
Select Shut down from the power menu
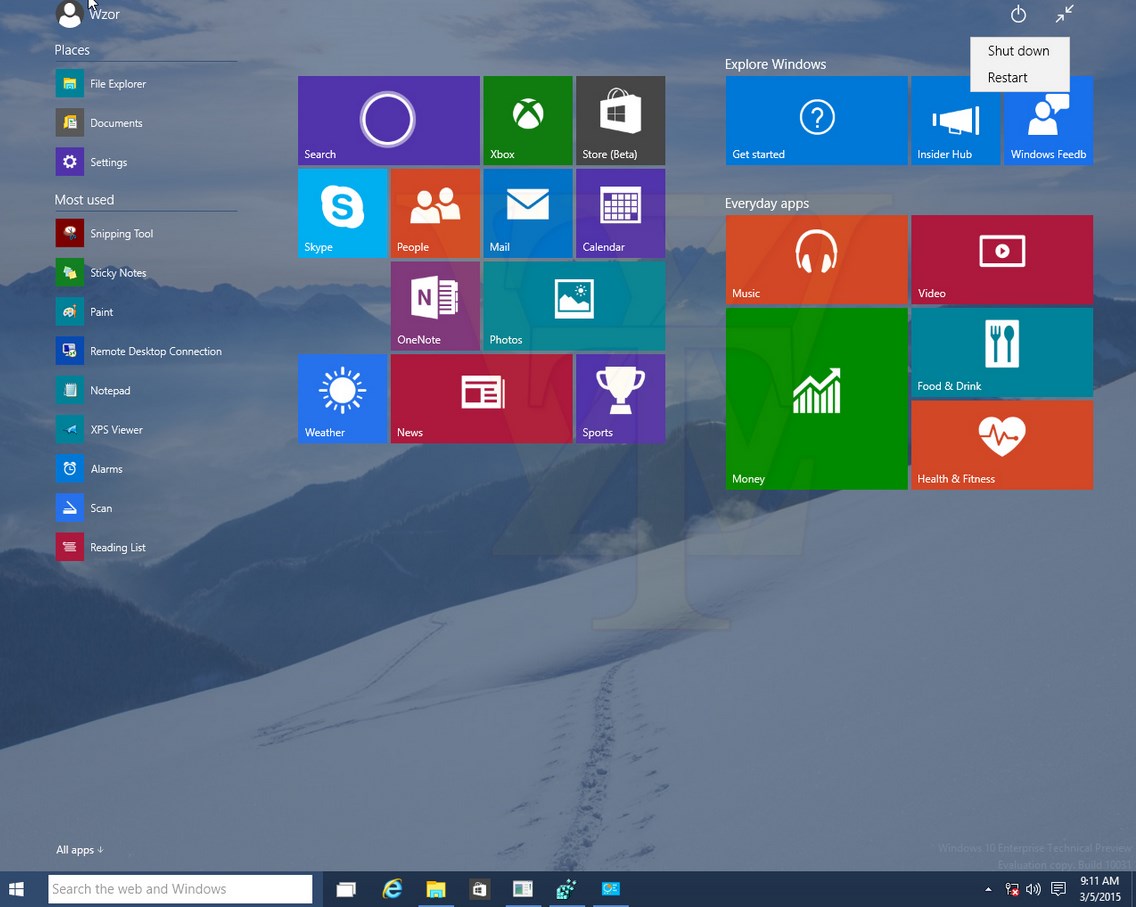pos(1019,51)
